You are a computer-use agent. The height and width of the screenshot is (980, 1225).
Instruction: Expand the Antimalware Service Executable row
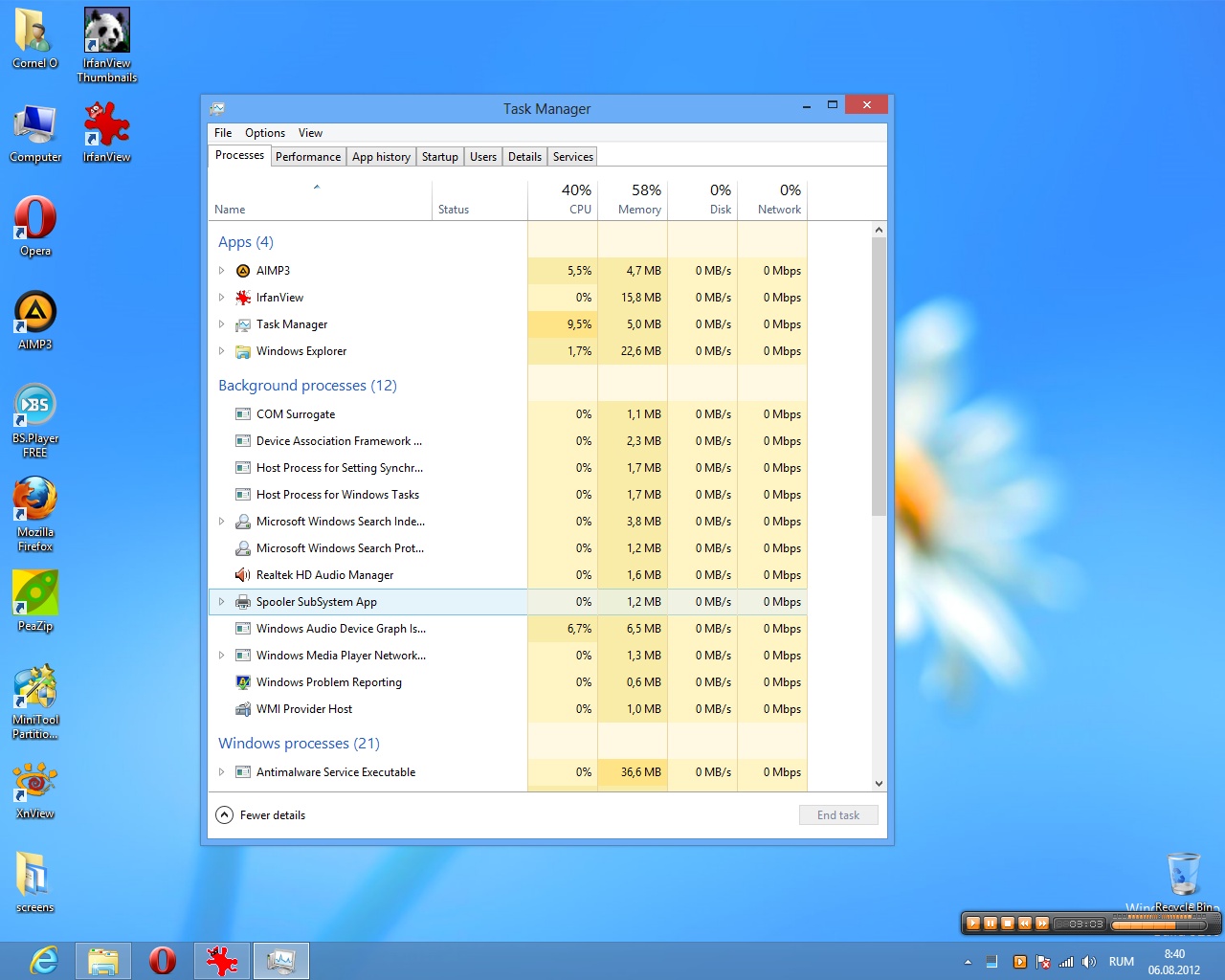coord(222,772)
